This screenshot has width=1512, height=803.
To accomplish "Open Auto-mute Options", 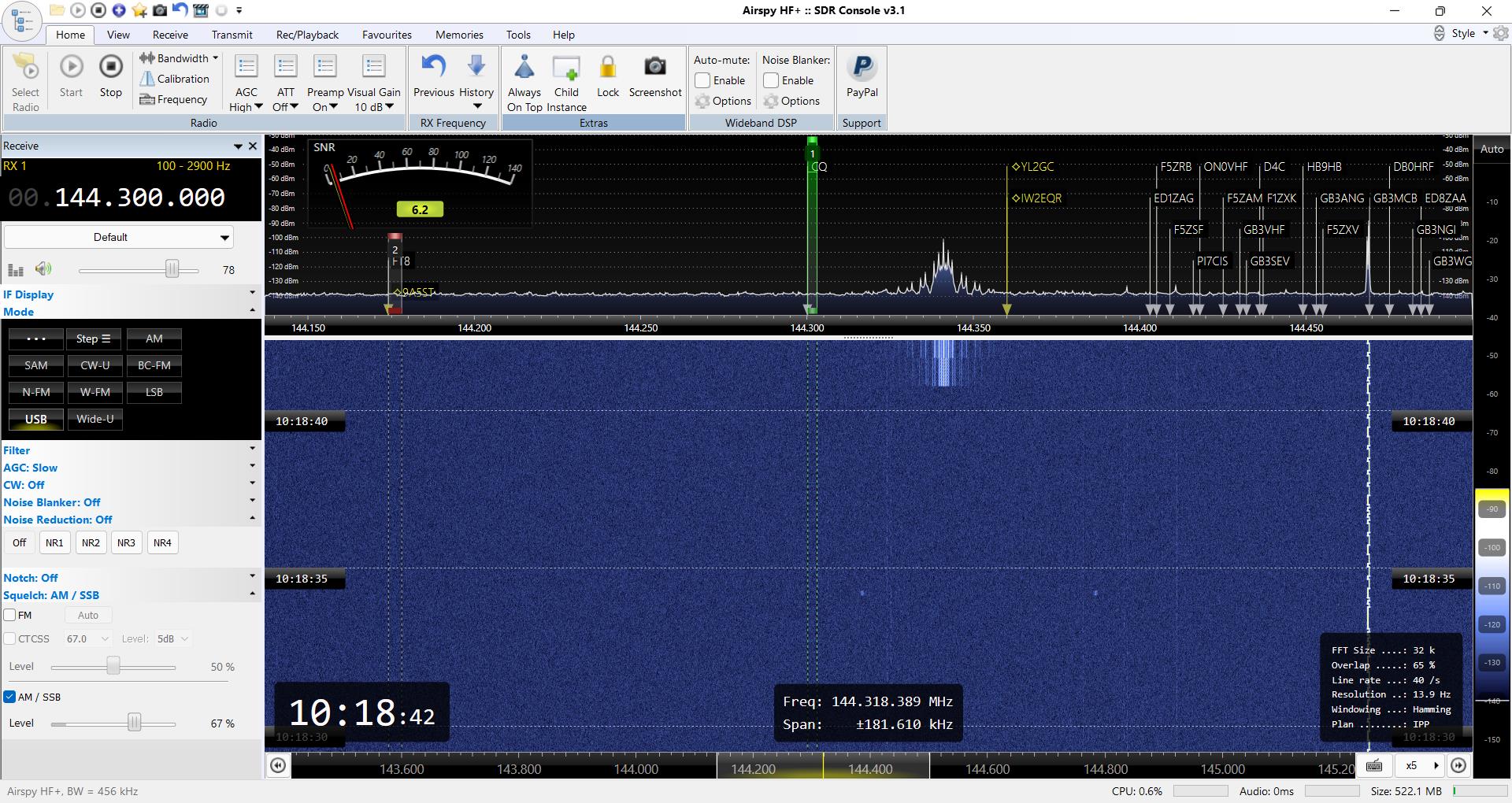I will (723, 101).
